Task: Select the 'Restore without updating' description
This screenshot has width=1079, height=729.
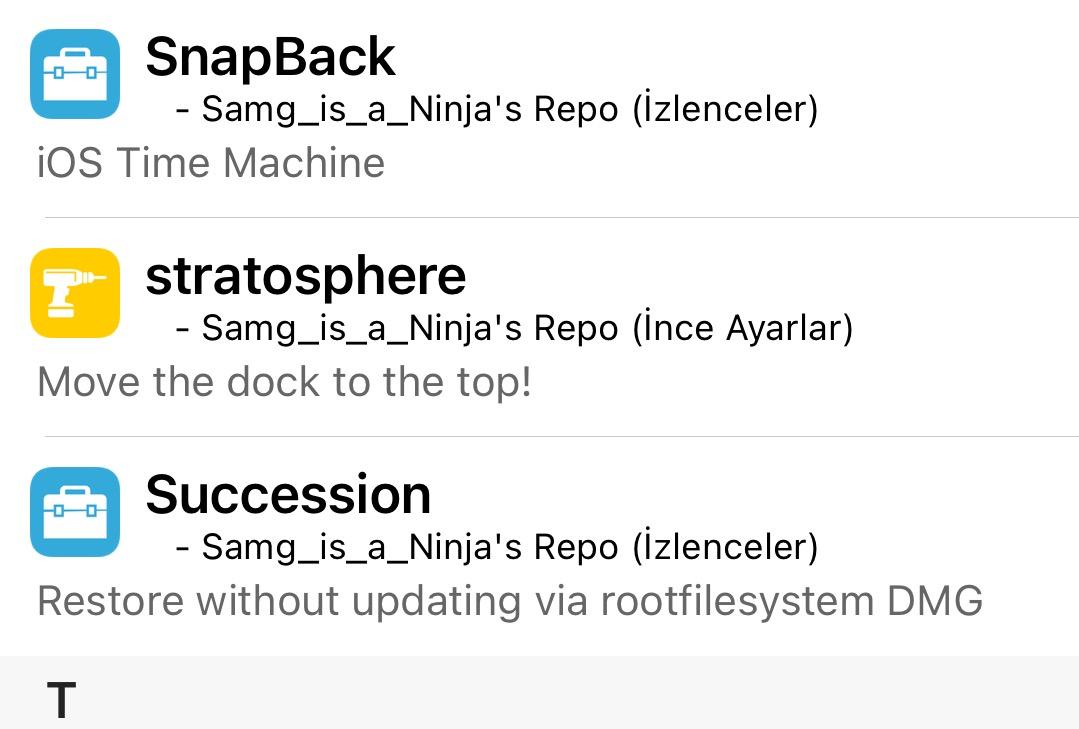Action: tap(510, 601)
